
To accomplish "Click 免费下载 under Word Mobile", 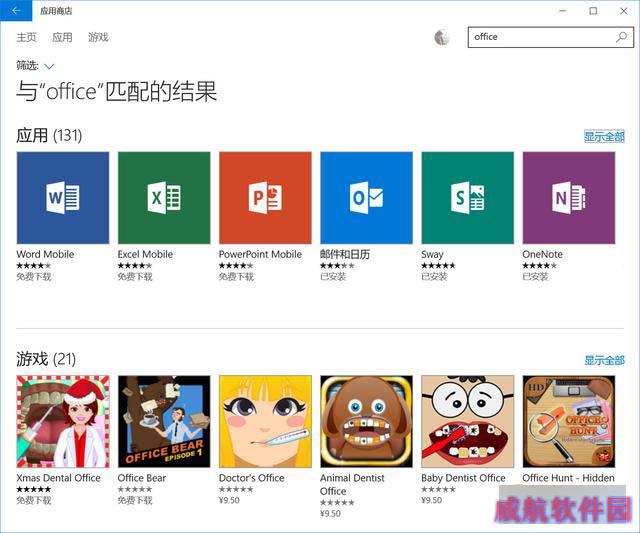I will [34, 277].
